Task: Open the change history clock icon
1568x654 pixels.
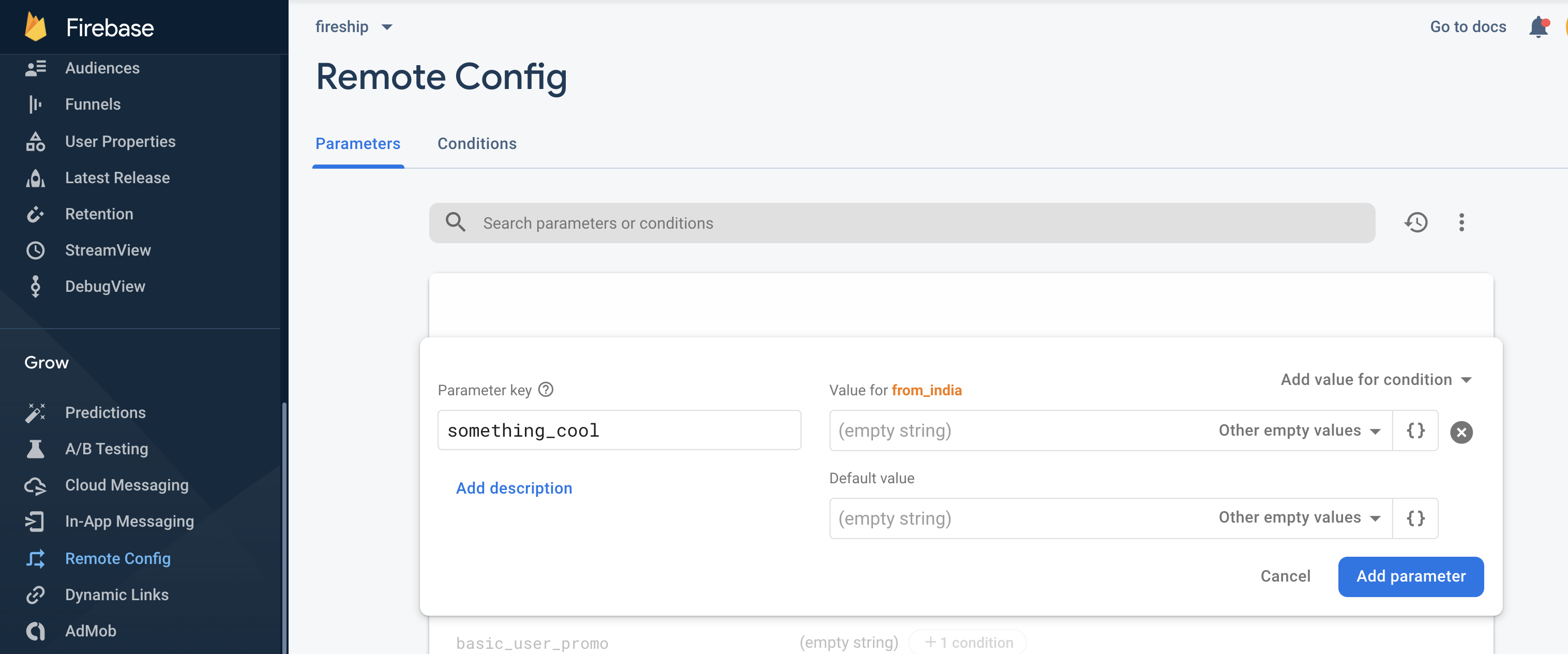Action: click(x=1416, y=222)
